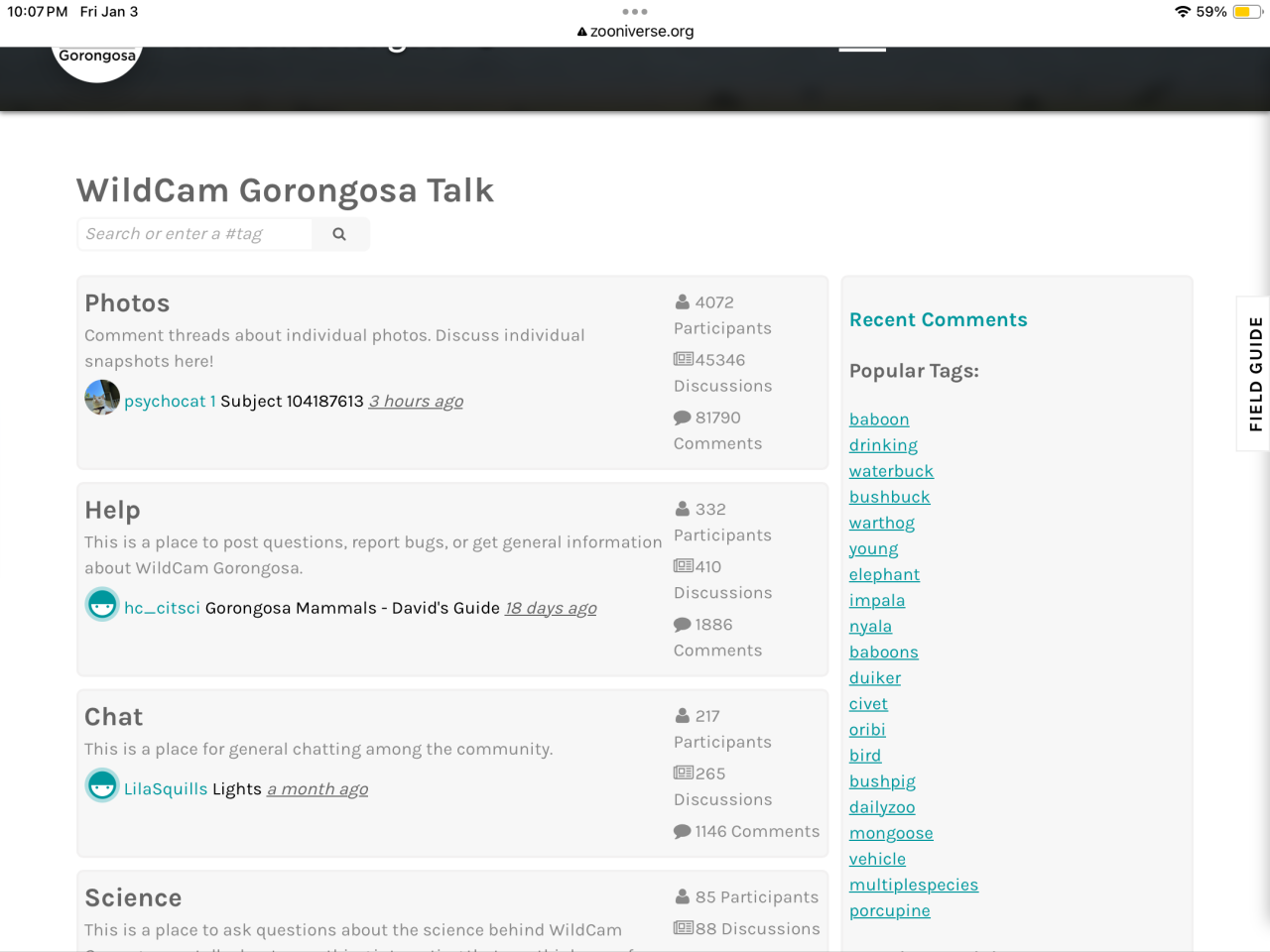Click LilaSquills avatar icon
The image size is (1270, 952).
102,785
